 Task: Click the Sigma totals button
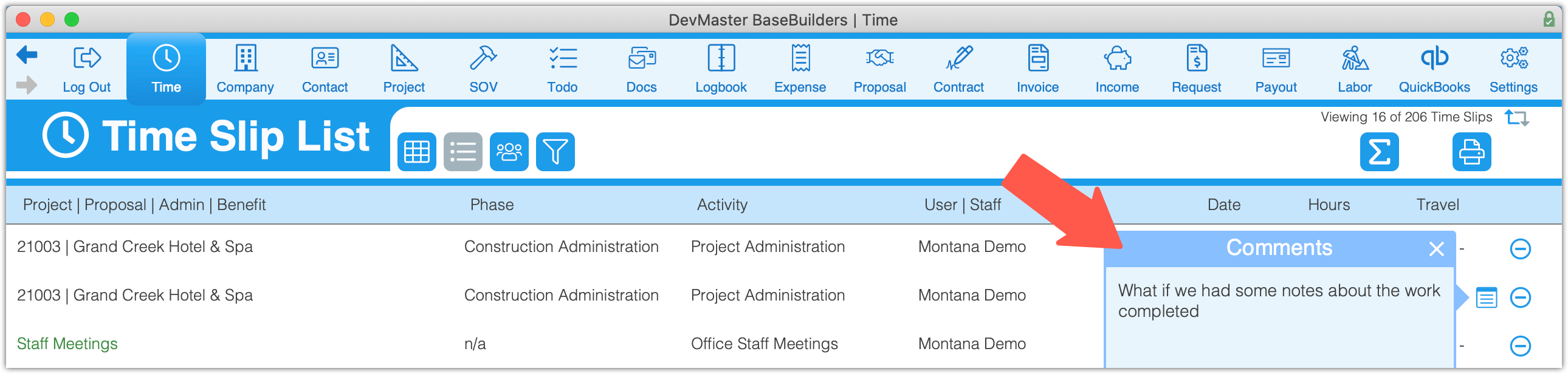[1380, 152]
